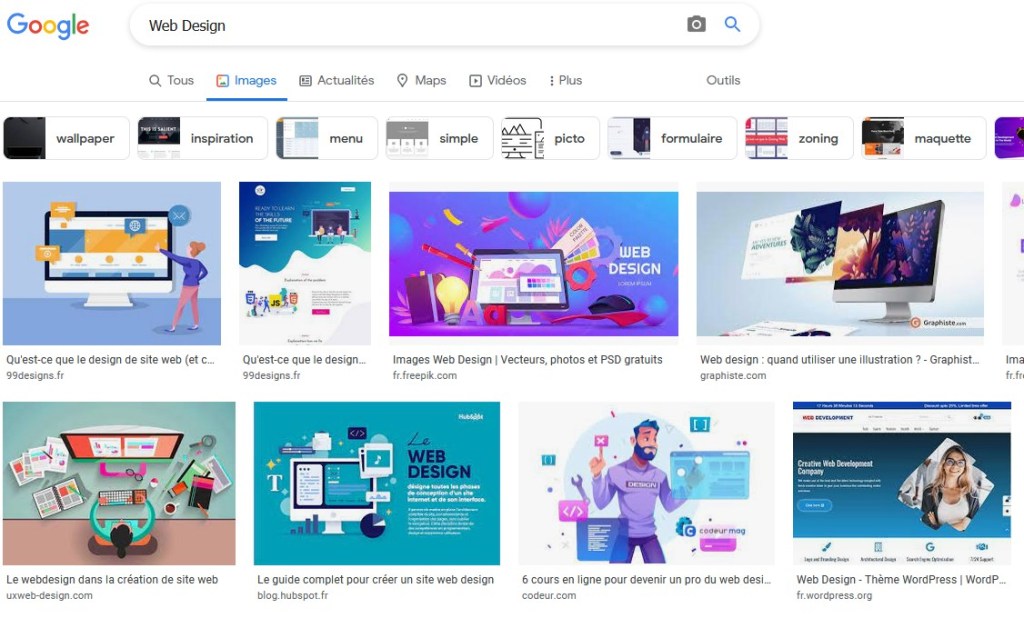Select the inspiration filter chip
Screen dimensions: 1024x618
(202, 138)
